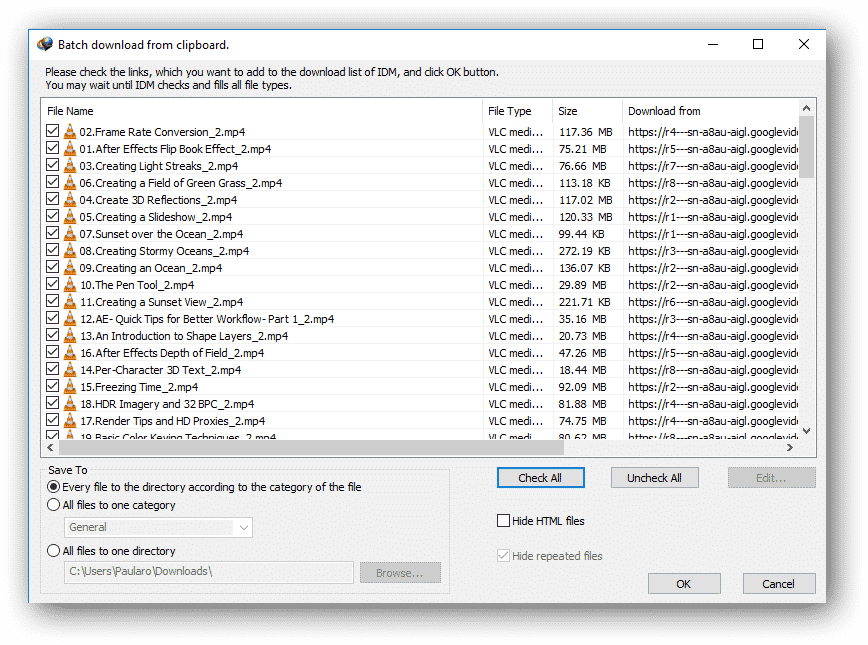
Task: Click the scroll down arrow of file list
Action: [807, 431]
